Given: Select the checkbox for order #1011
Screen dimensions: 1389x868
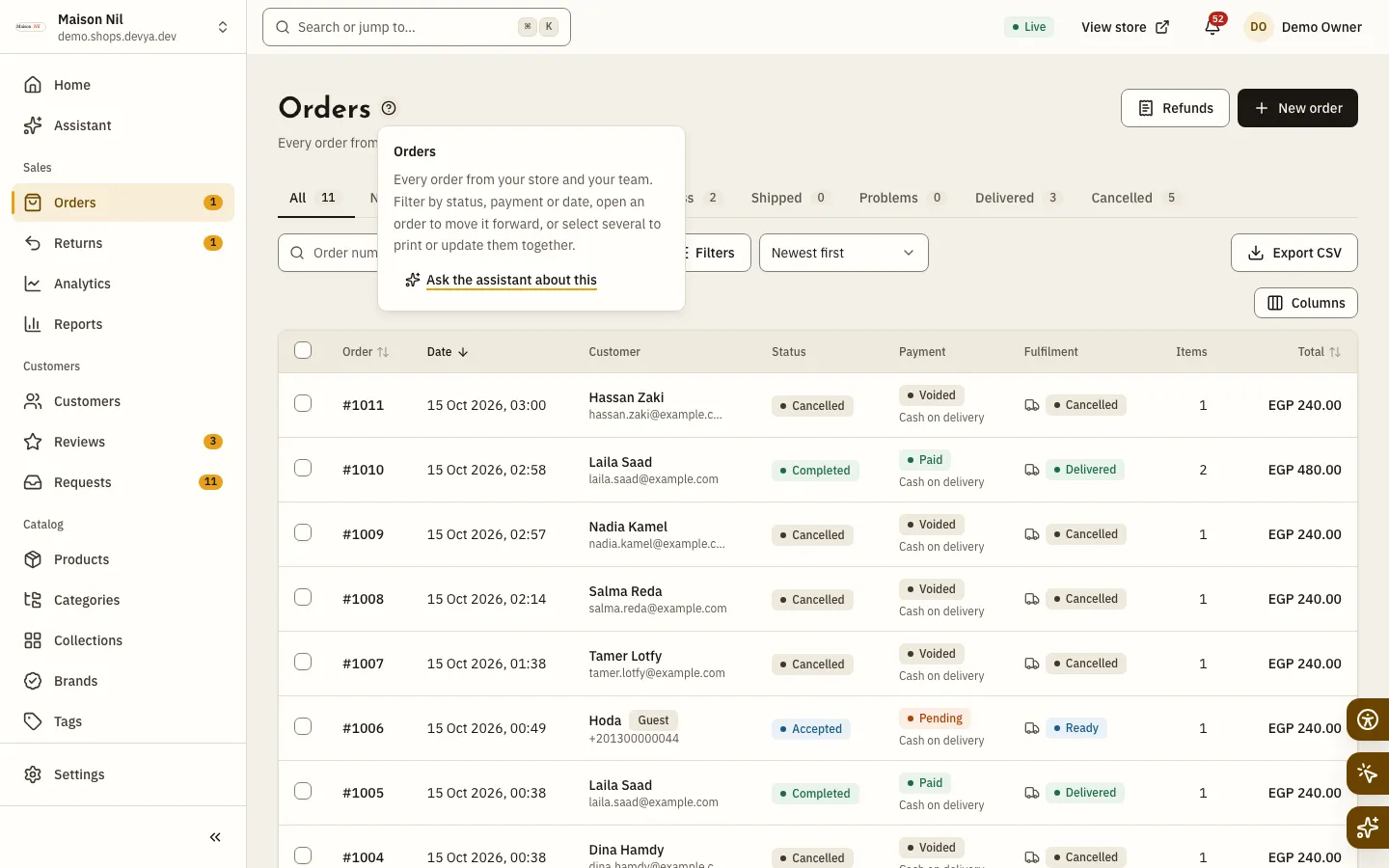Looking at the screenshot, I should [x=303, y=403].
